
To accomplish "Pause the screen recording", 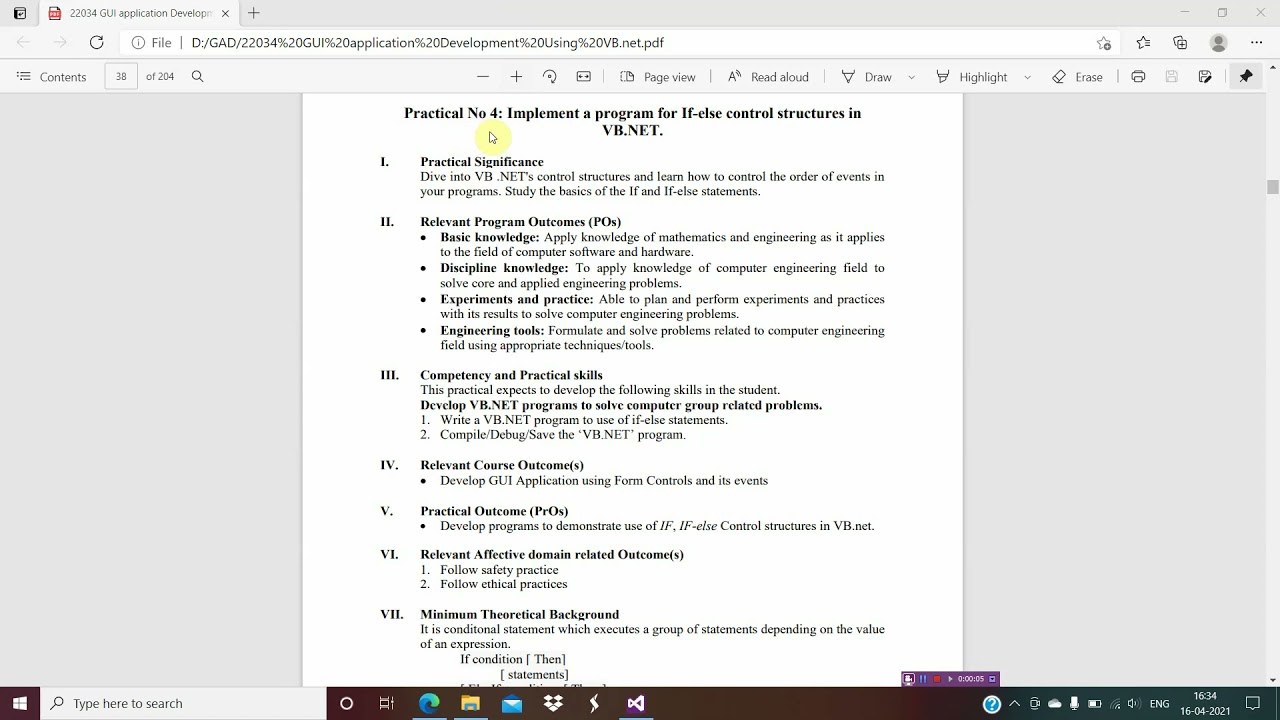I will click(x=923, y=679).
